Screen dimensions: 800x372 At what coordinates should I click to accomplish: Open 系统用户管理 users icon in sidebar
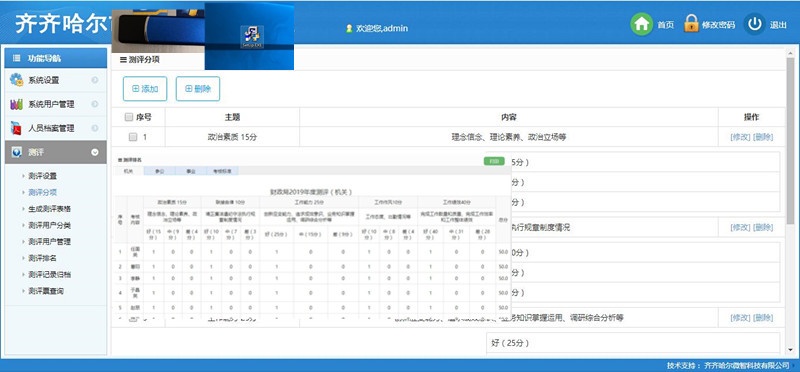tap(17, 104)
